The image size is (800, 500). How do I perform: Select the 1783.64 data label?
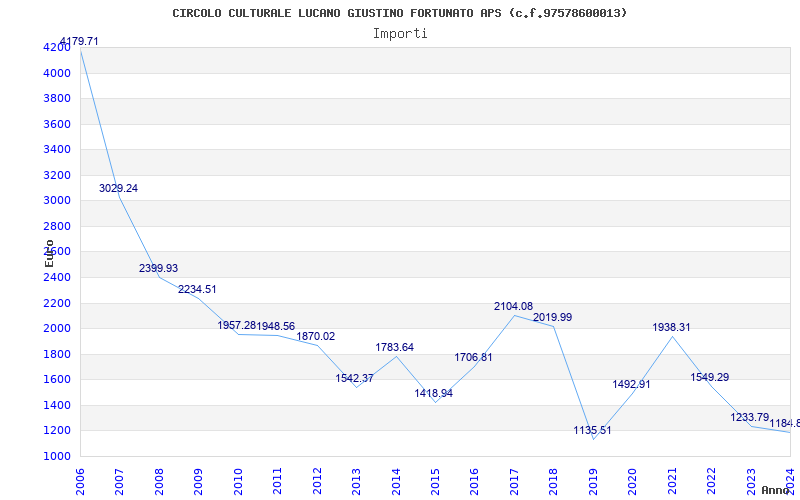click(394, 347)
